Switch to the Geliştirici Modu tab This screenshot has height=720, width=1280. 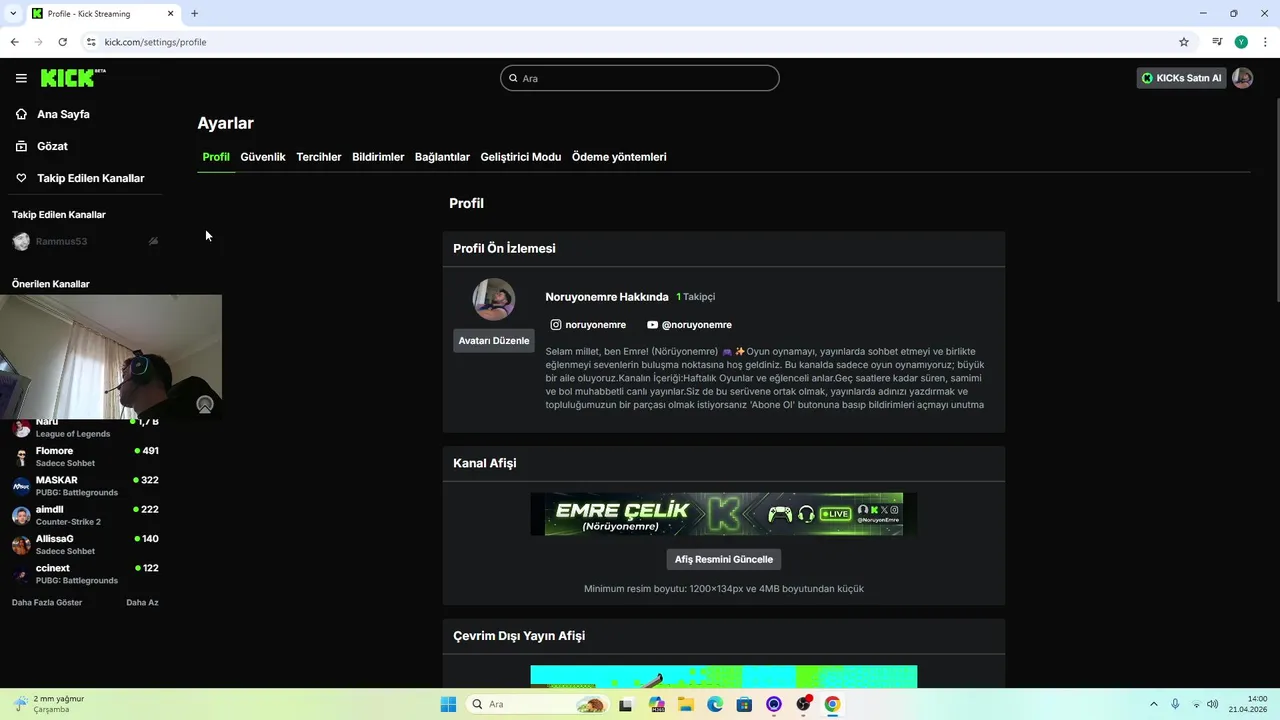tap(521, 157)
